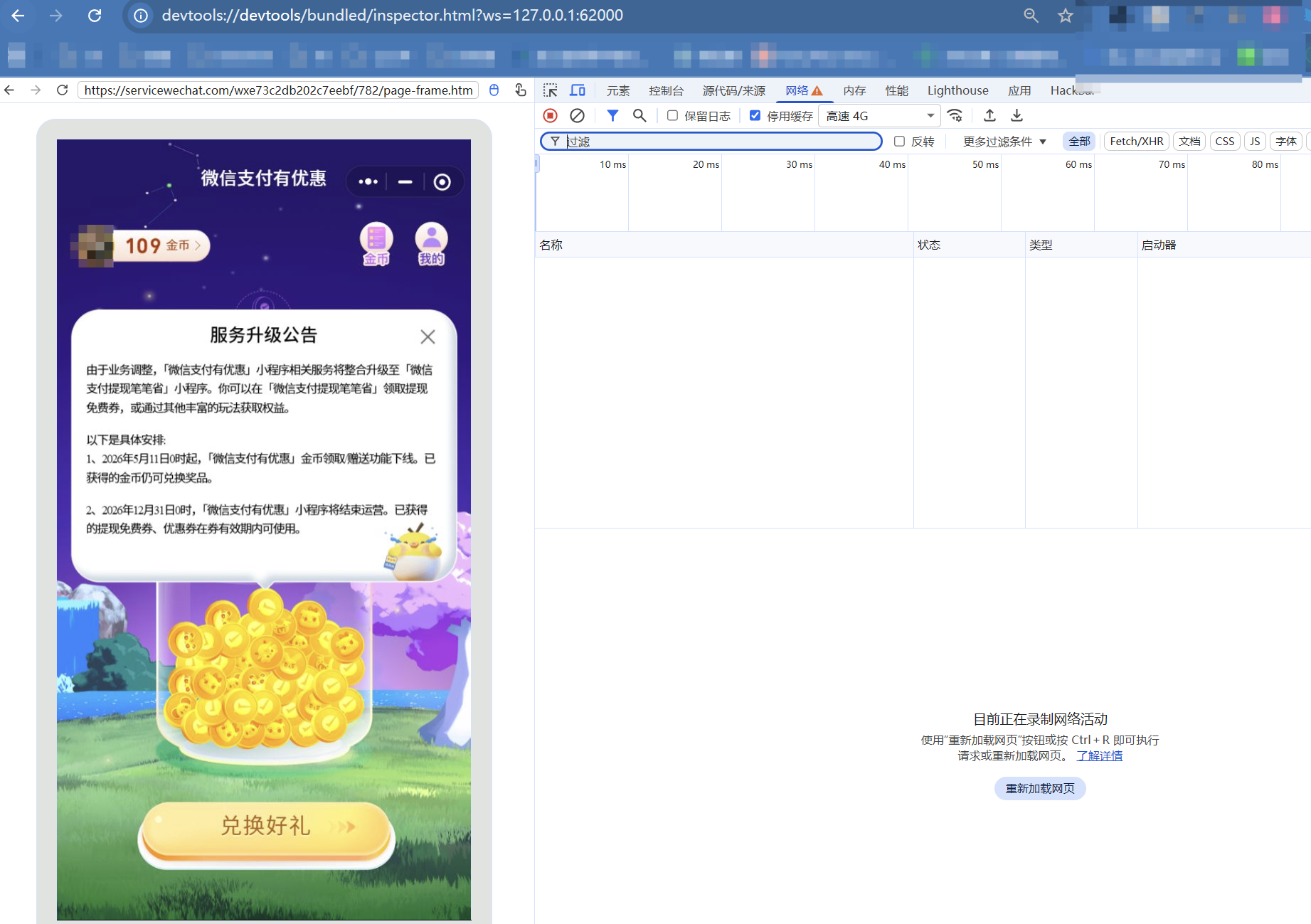Filter requests by 字体
This screenshot has height=924, width=1311.
click(1286, 142)
